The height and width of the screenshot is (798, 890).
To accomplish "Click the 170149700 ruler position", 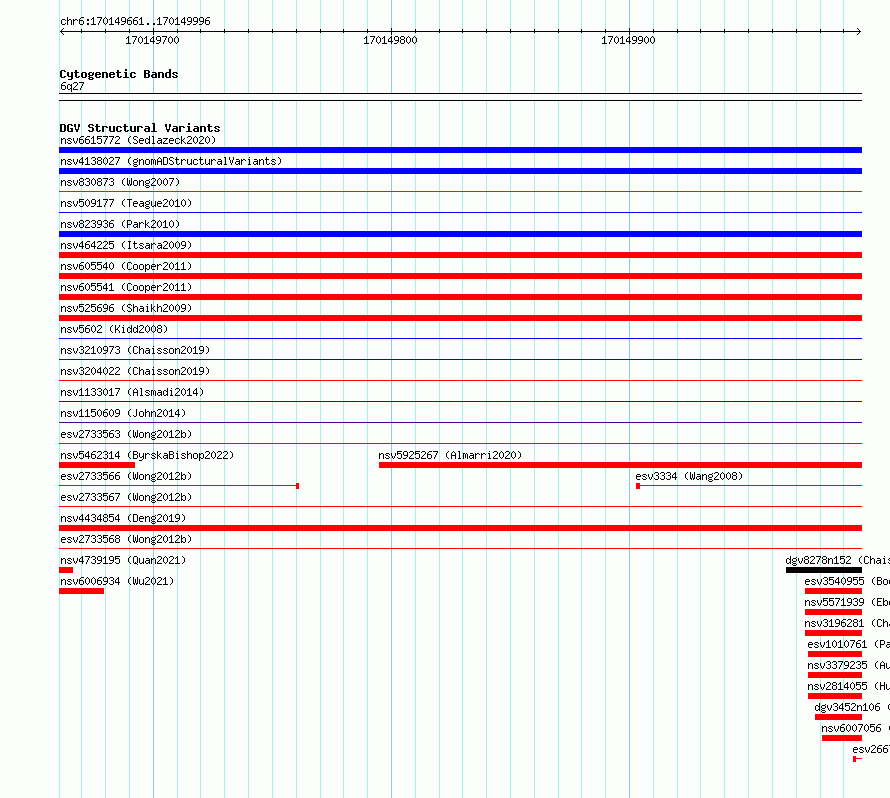I will pyautogui.click(x=152, y=40).
